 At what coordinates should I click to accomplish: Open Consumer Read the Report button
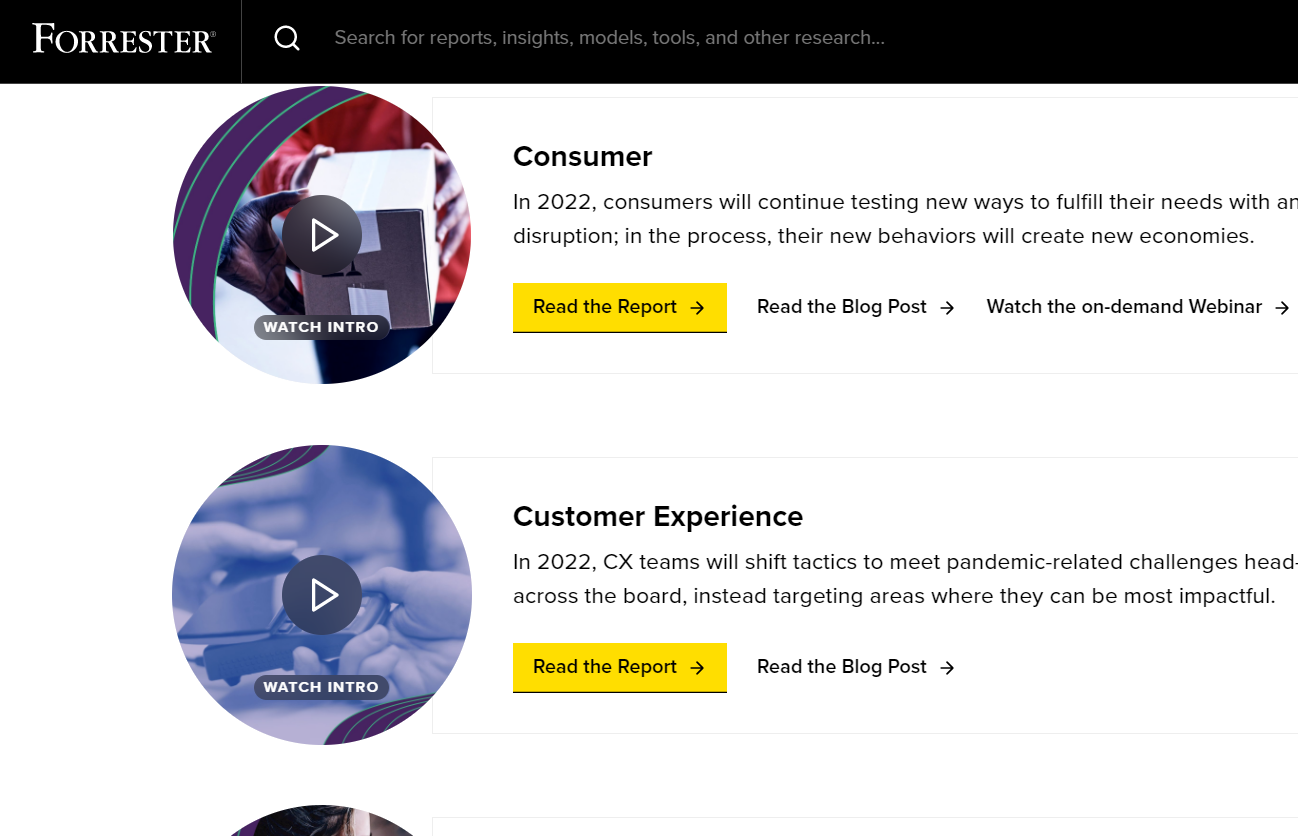620,307
